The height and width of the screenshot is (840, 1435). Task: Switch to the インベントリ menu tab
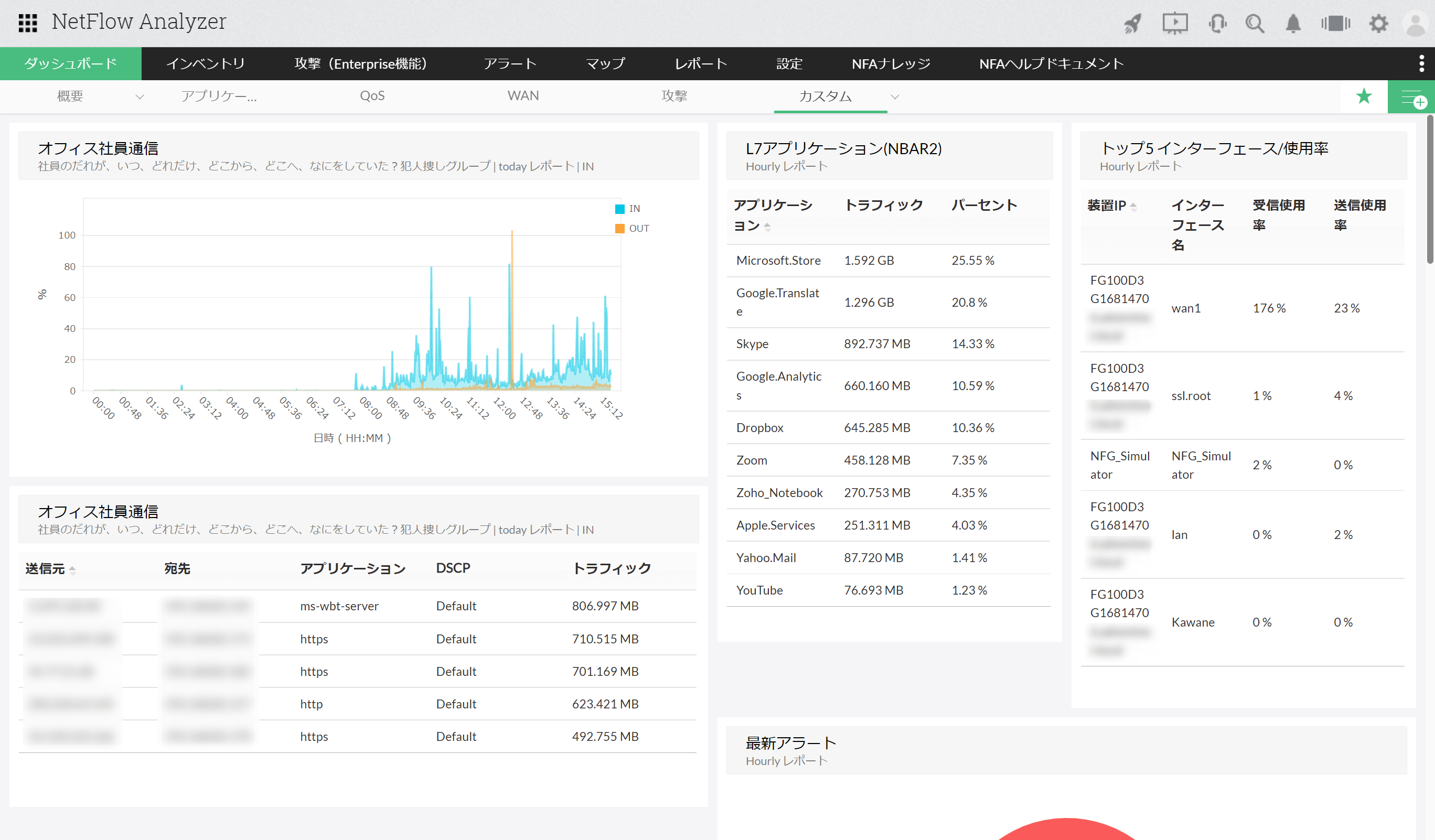tap(205, 63)
